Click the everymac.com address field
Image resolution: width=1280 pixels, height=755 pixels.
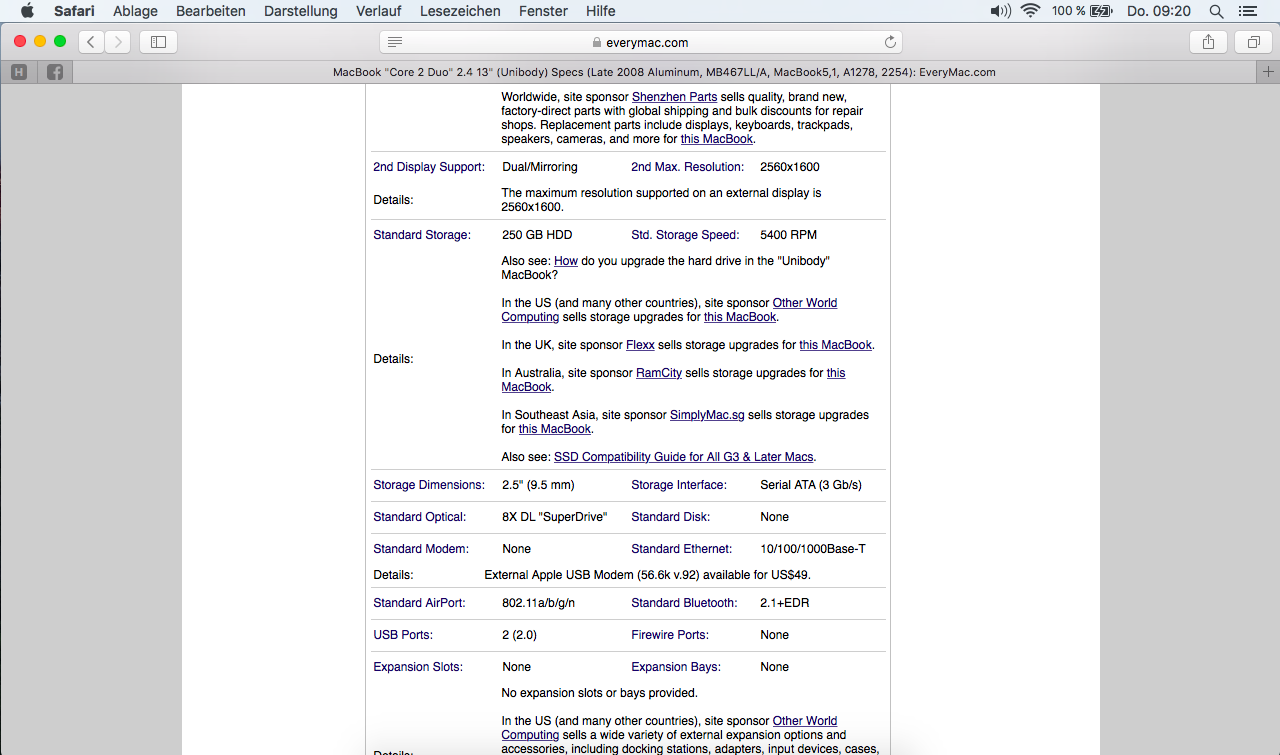point(641,42)
